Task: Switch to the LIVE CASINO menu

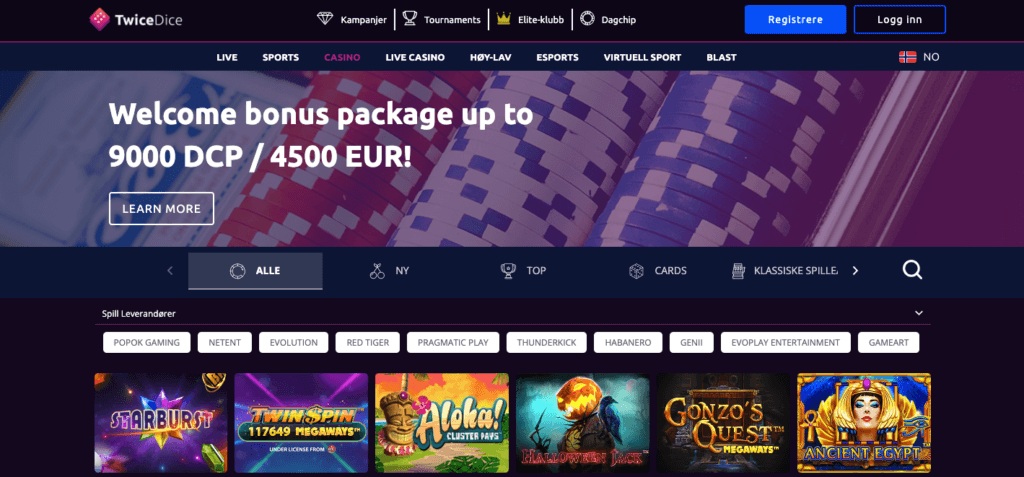Action: pos(415,58)
